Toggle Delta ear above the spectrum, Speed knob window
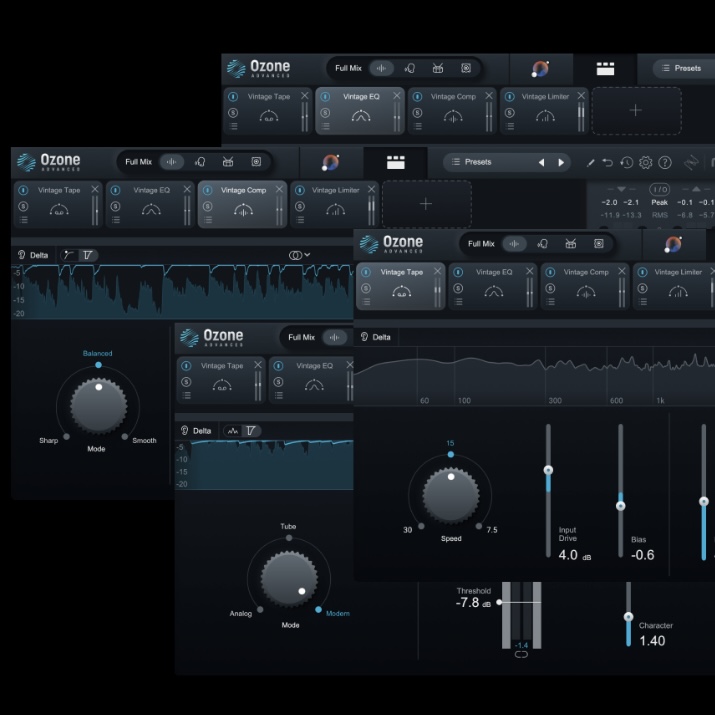 pyautogui.click(x=364, y=337)
